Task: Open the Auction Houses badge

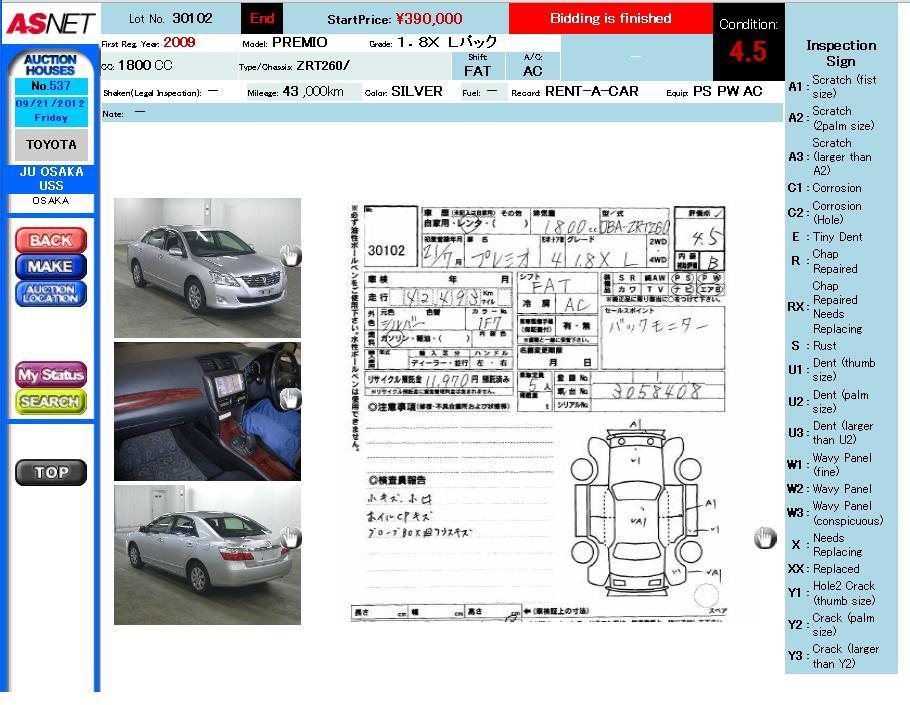Action: click(50, 65)
